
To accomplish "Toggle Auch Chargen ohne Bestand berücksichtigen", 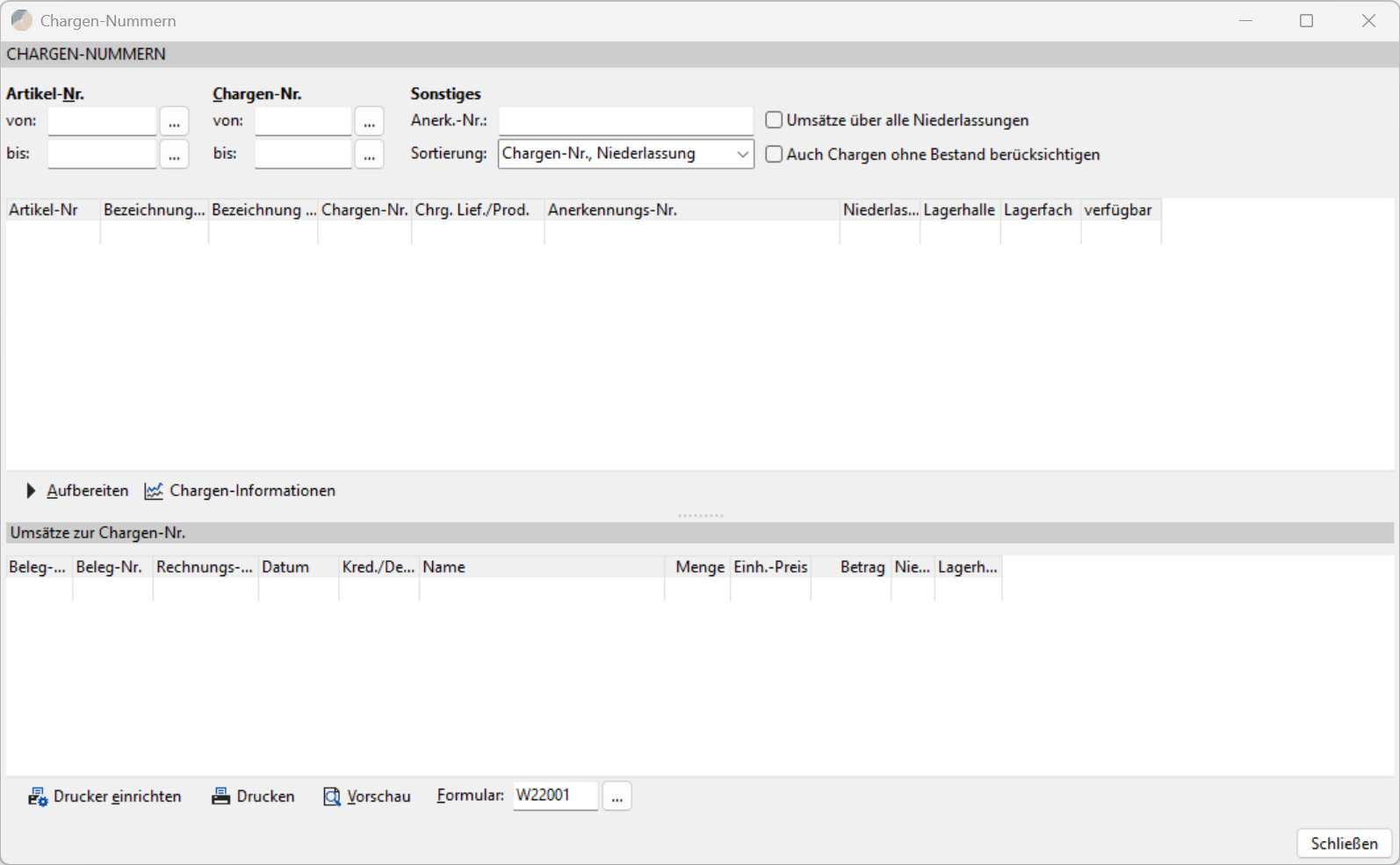I will [774, 155].
